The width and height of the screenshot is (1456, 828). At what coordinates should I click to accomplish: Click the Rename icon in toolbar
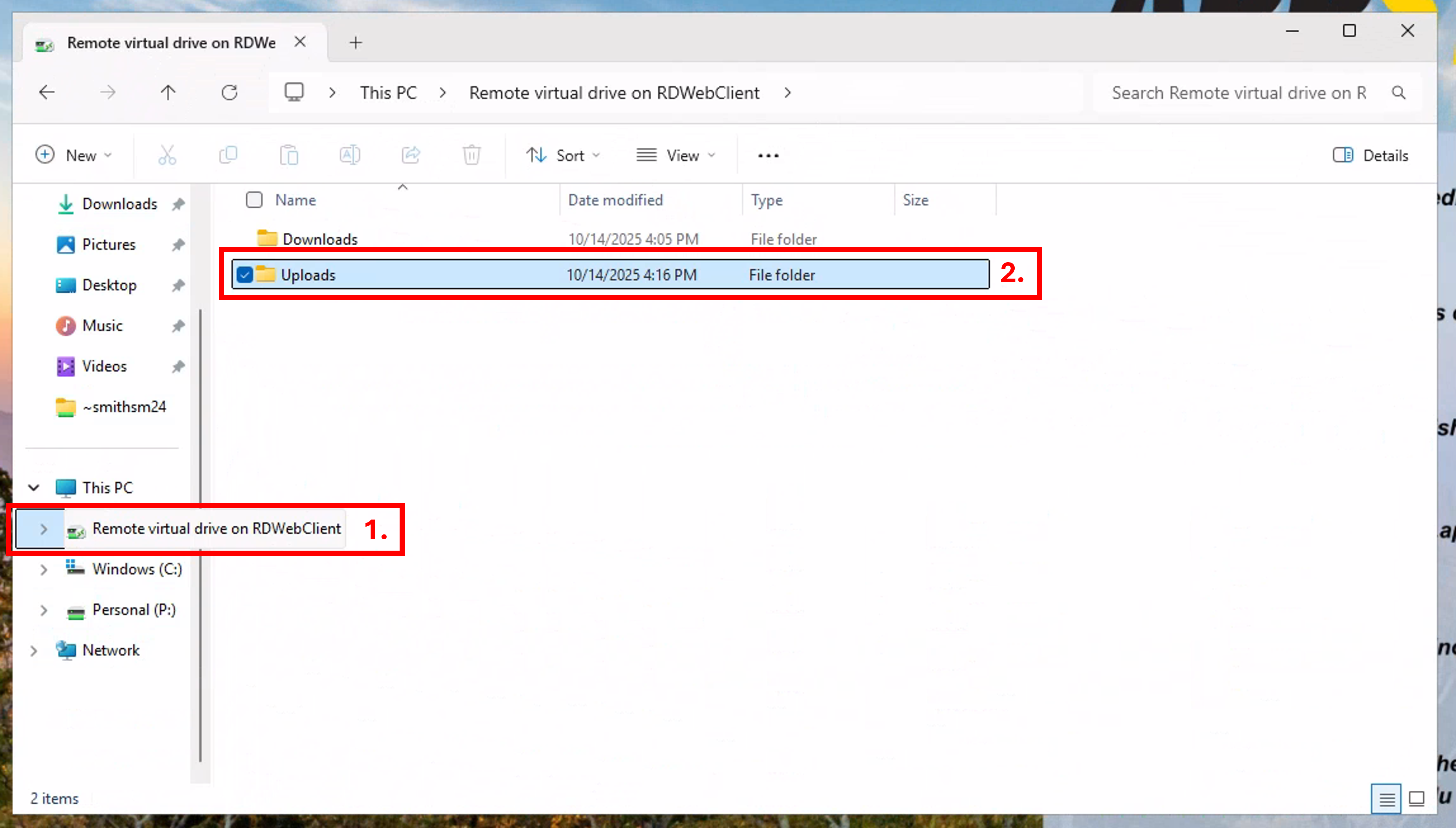tap(350, 155)
